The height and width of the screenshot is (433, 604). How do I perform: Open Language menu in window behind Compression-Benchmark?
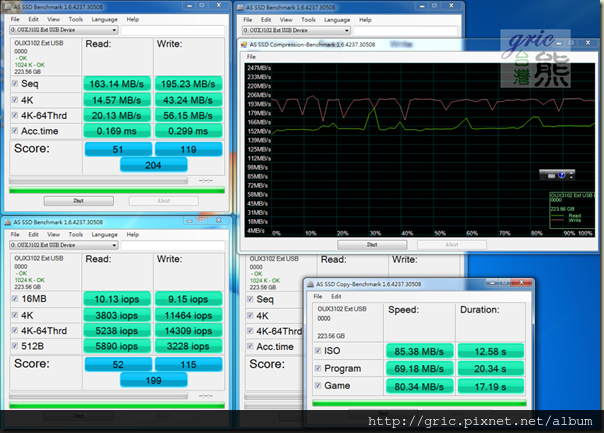click(x=337, y=20)
